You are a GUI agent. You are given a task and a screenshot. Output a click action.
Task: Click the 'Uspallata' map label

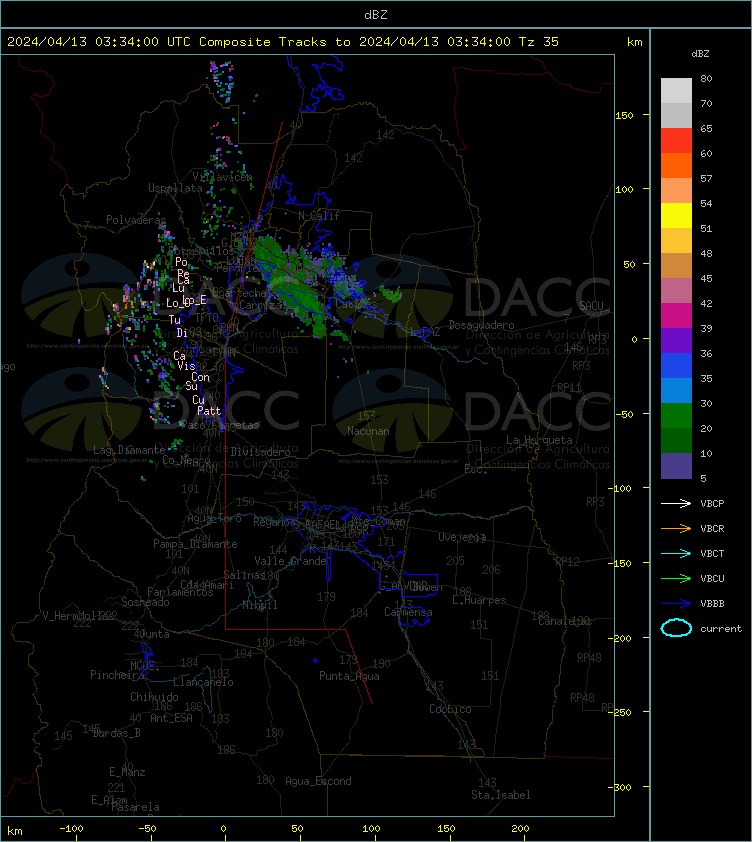click(x=175, y=188)
